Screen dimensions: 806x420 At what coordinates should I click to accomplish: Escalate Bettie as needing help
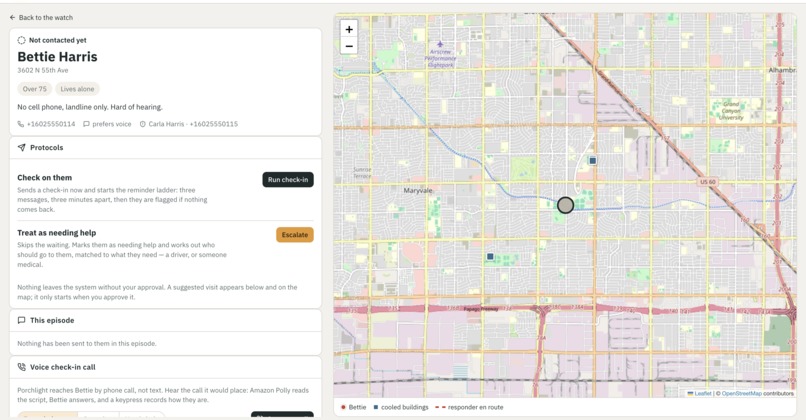(295, 235)
